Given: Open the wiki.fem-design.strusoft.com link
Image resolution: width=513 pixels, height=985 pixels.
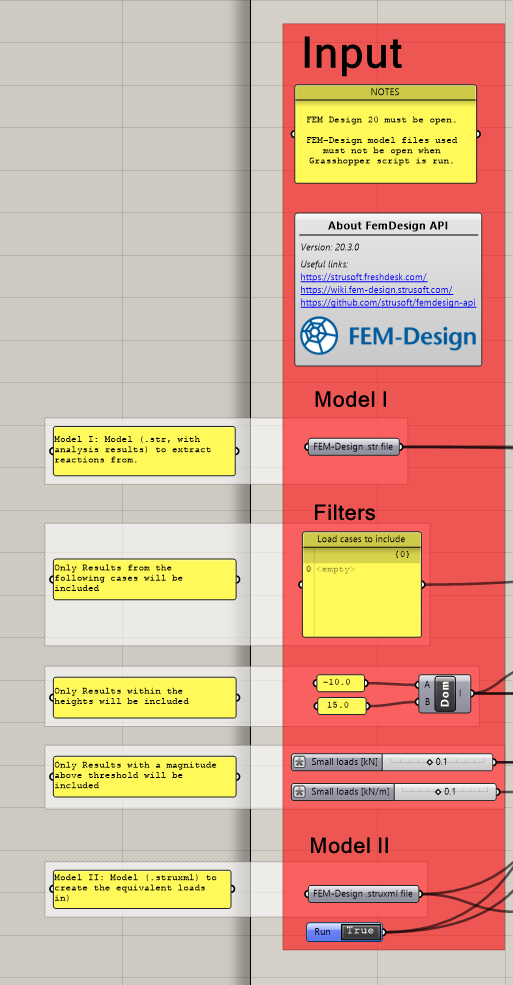Looking at the screenshot, I should [376, 290].
